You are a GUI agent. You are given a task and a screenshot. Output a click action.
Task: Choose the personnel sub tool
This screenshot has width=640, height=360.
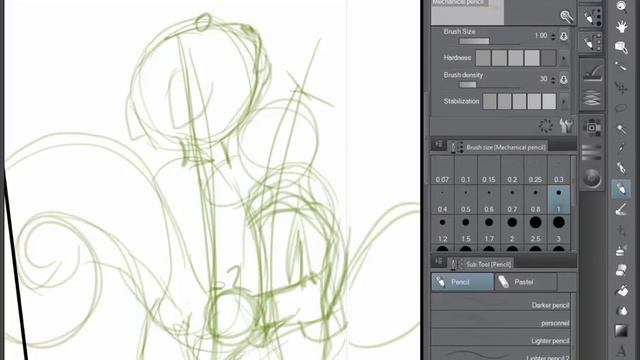501,320
